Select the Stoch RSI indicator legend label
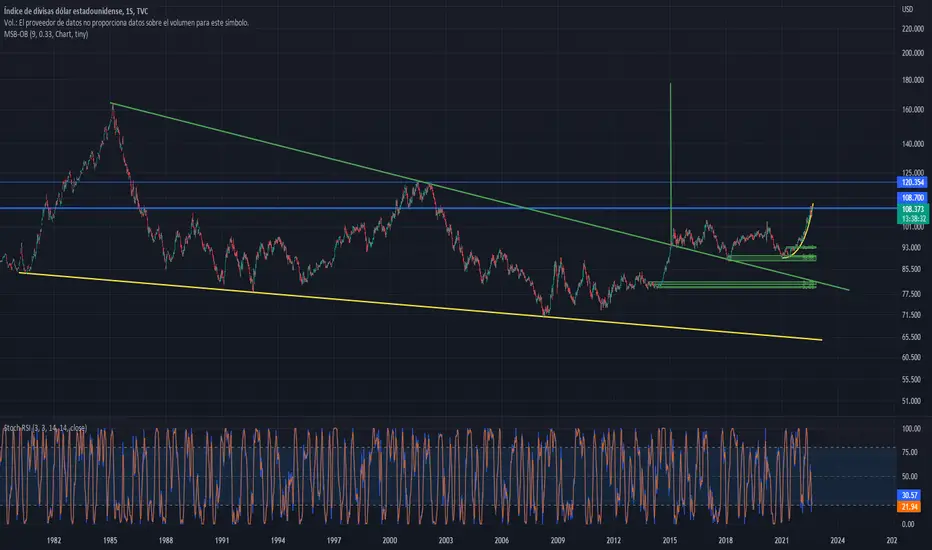This screenshot has height=550, width=932. (x=45, y=428)
